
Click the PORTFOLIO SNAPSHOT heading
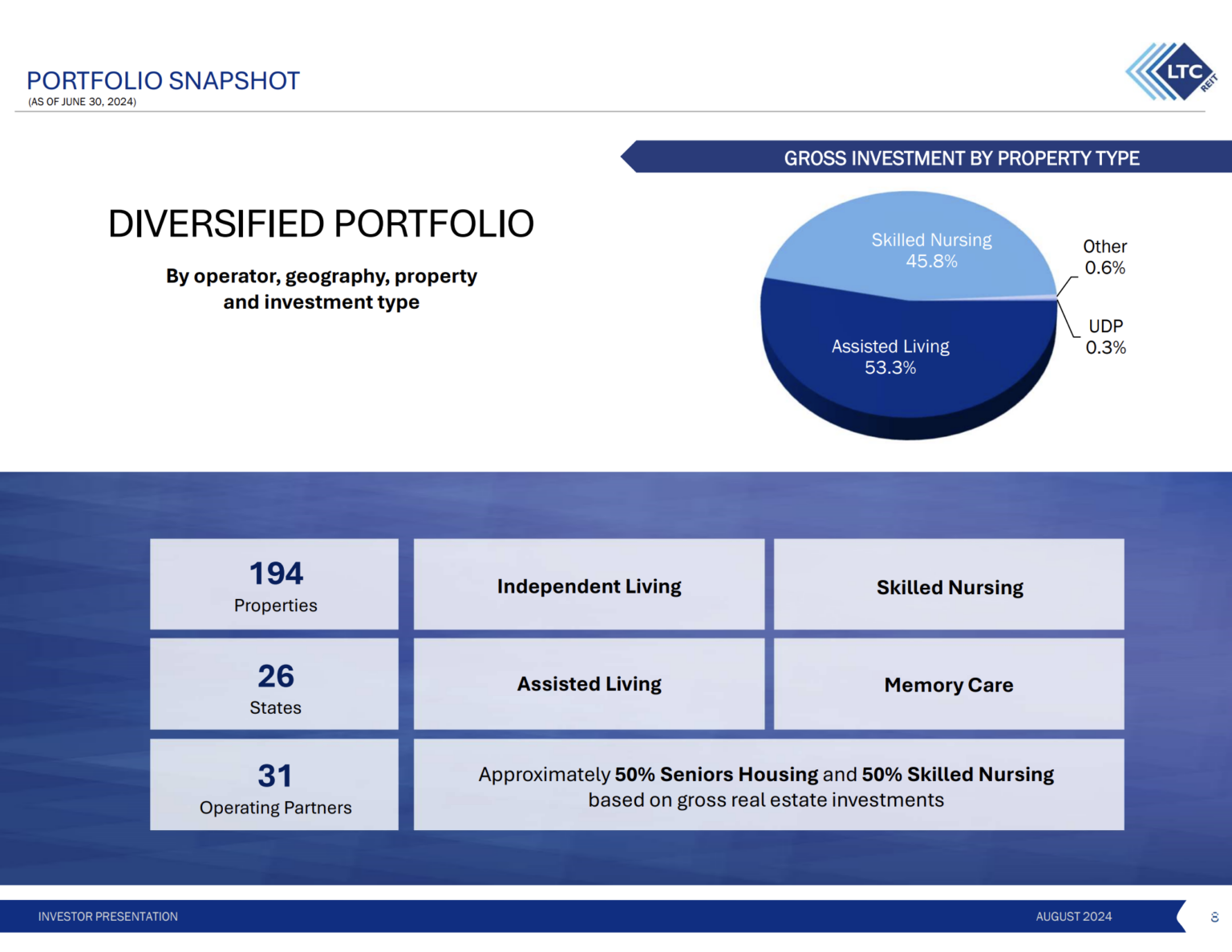163,80
